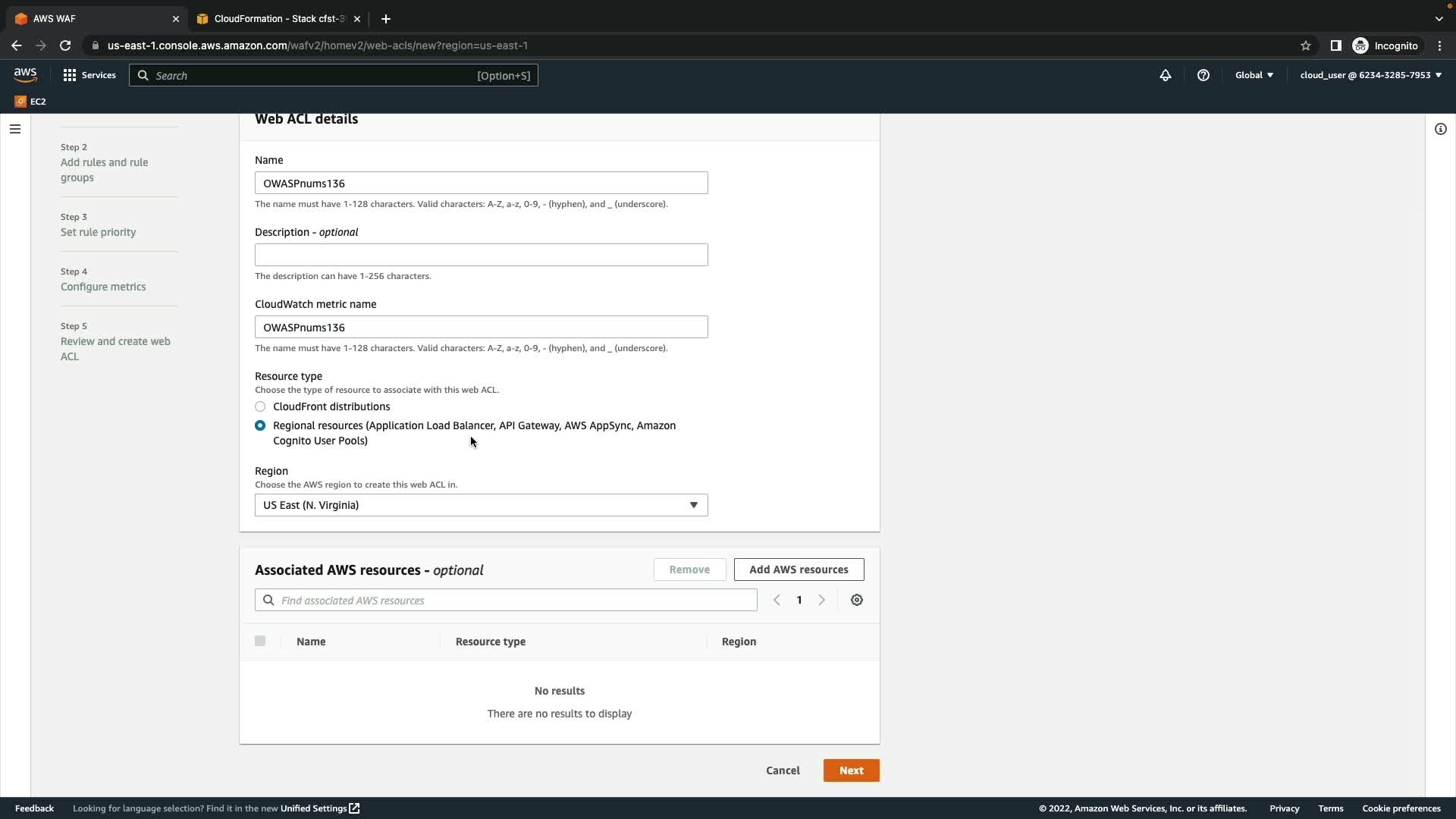Open the AWS notifications bell
This screenshot has height=819, width=1456.
(x=1166, y=75)
